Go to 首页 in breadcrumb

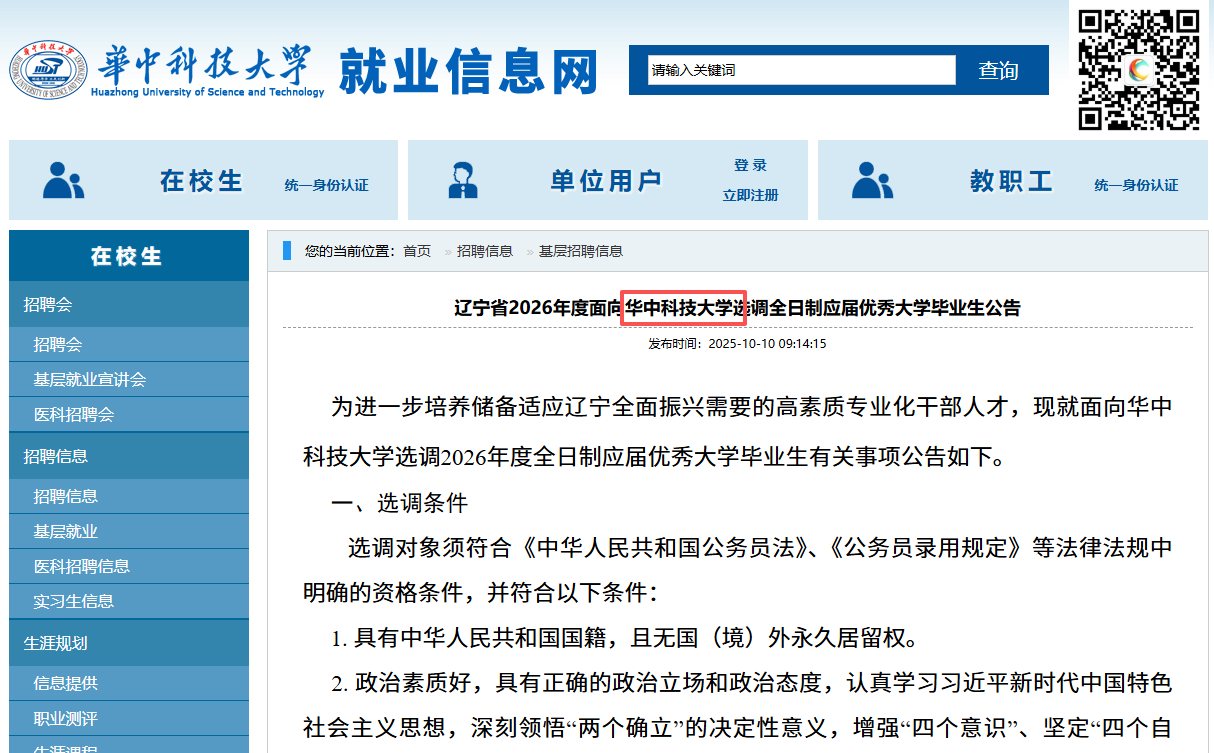[417, 251]
